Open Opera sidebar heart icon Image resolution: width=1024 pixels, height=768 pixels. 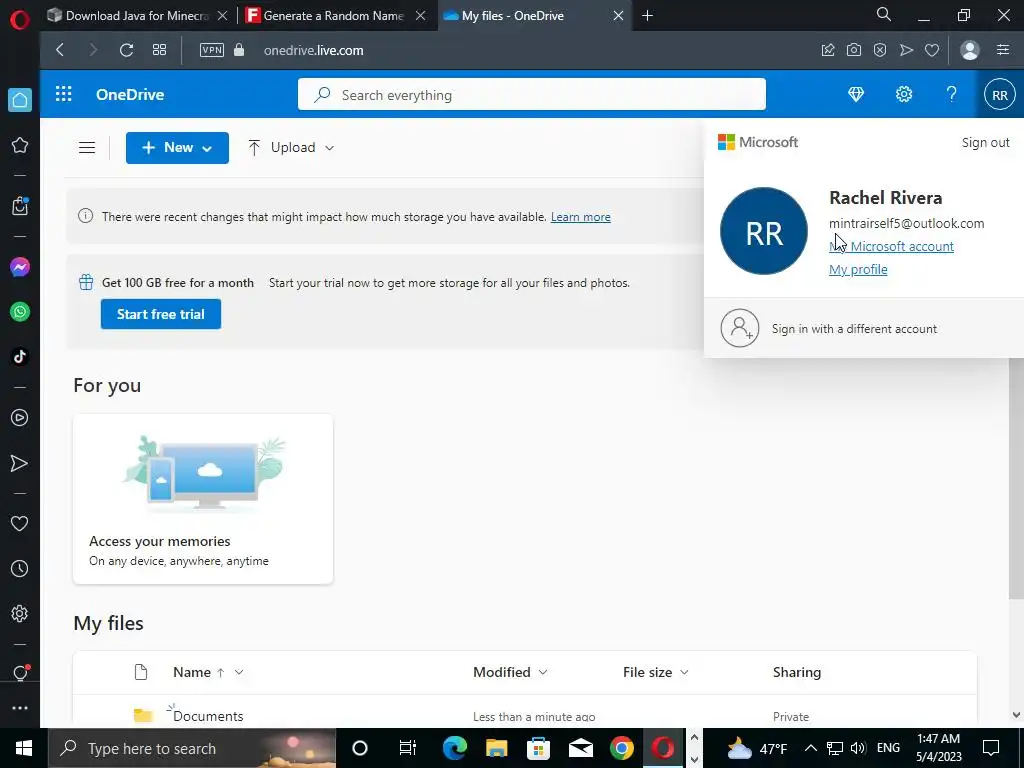20,523
